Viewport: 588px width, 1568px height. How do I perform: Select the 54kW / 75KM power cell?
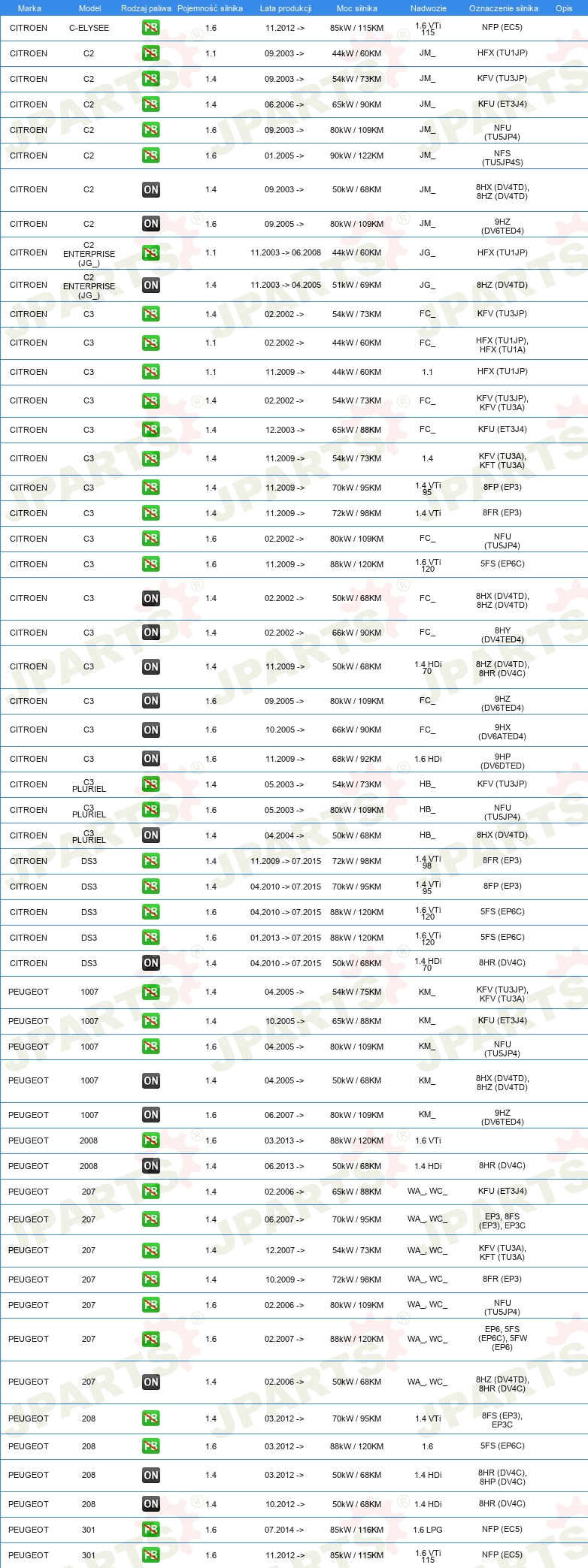pos(356,992)
